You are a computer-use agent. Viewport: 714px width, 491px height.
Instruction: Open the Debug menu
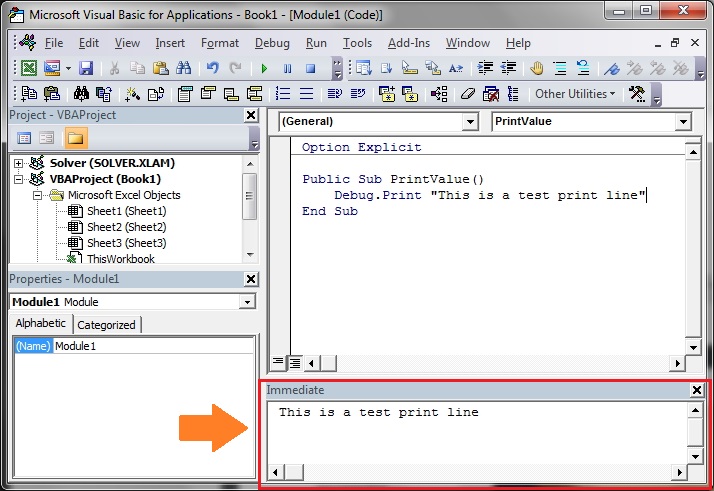272,43
